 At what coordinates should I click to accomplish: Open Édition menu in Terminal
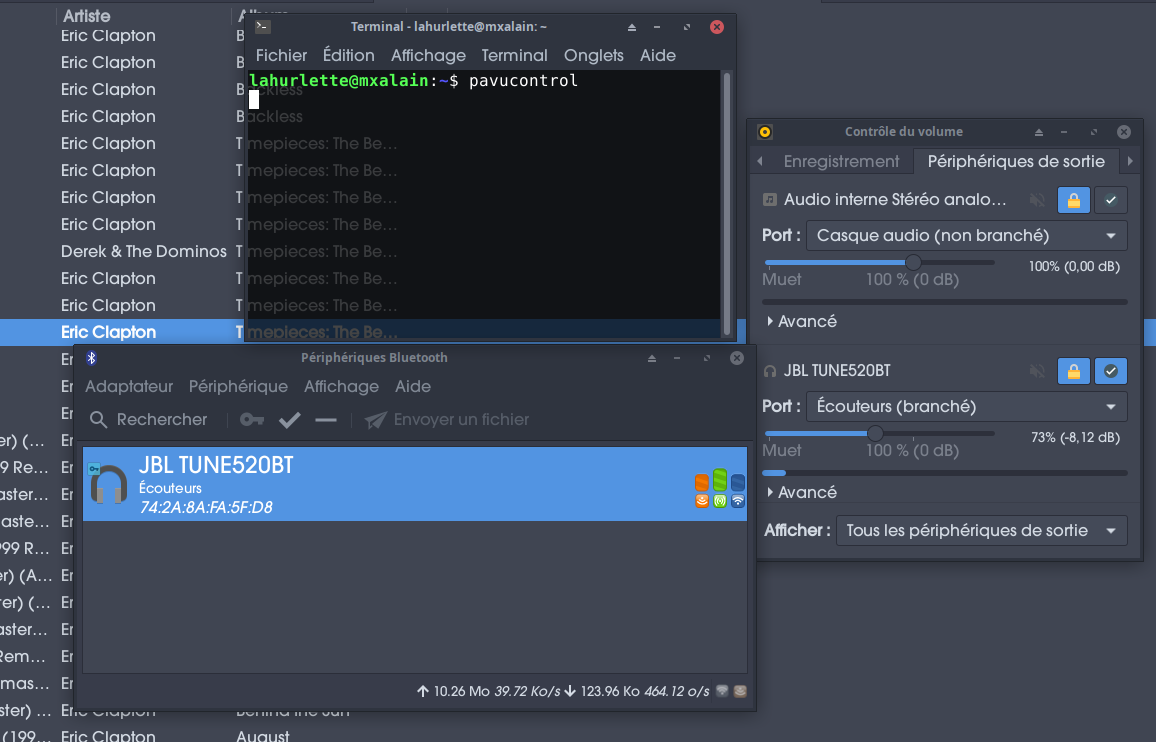point(349,55)
